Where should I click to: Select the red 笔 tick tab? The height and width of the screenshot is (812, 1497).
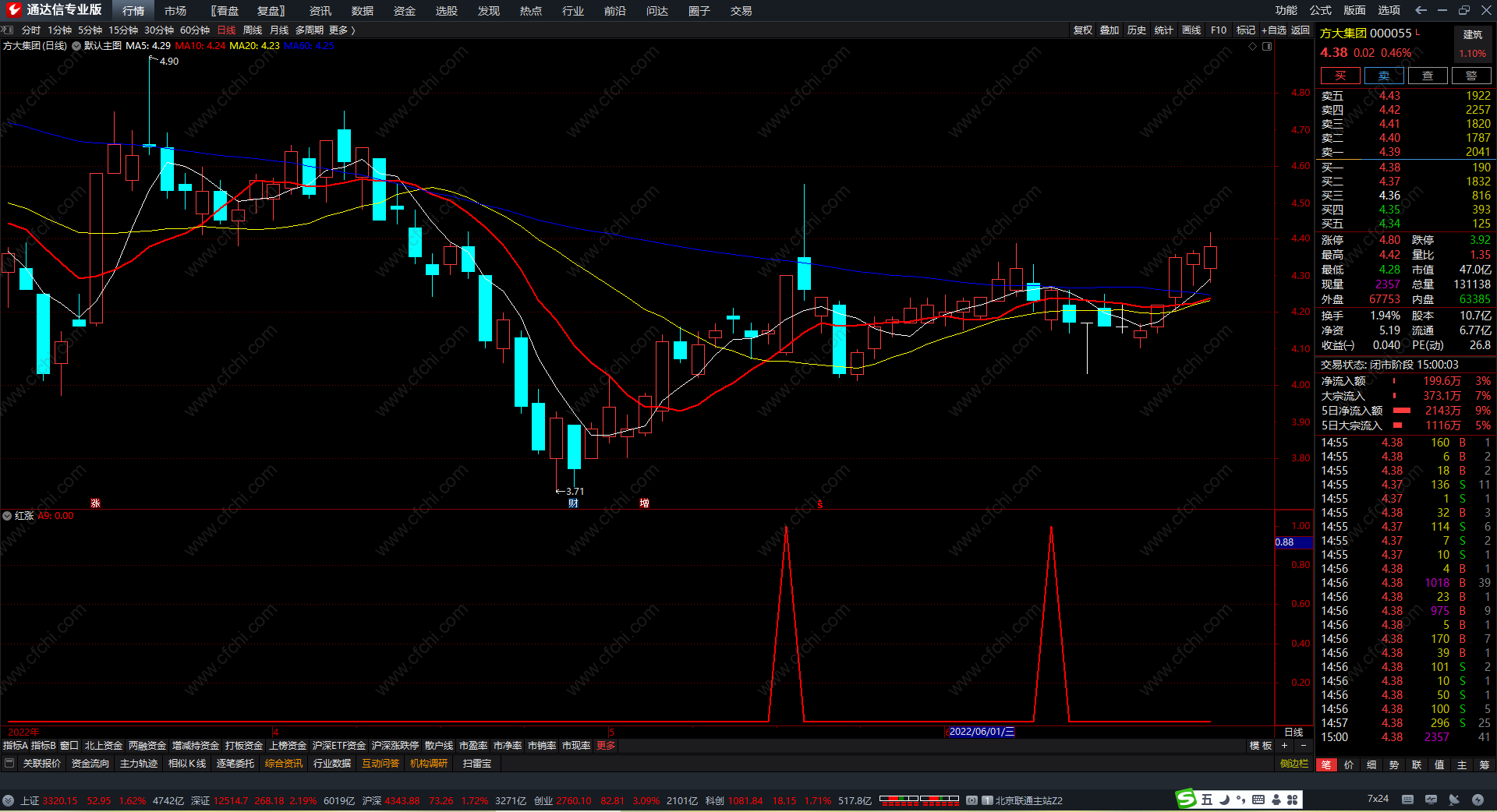(x=1326, y=764)
